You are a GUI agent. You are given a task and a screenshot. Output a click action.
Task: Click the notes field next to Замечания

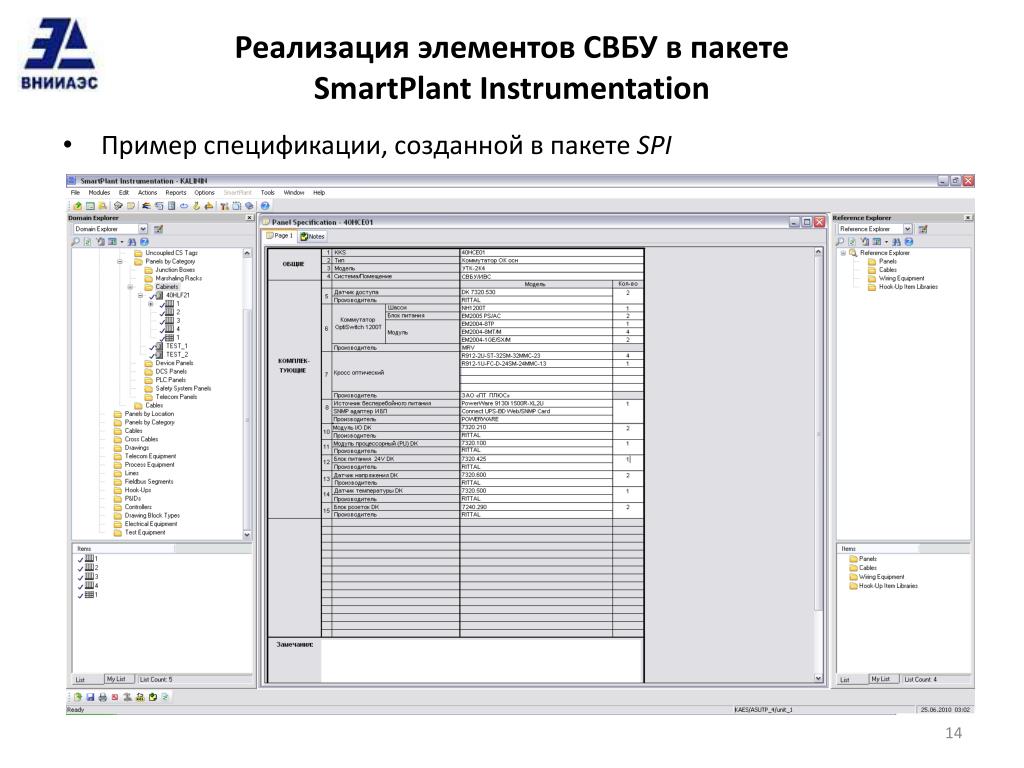[482, 660]
